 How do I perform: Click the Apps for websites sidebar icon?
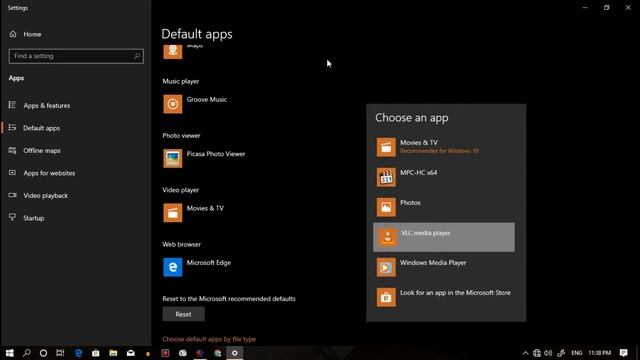coord(12,173)
